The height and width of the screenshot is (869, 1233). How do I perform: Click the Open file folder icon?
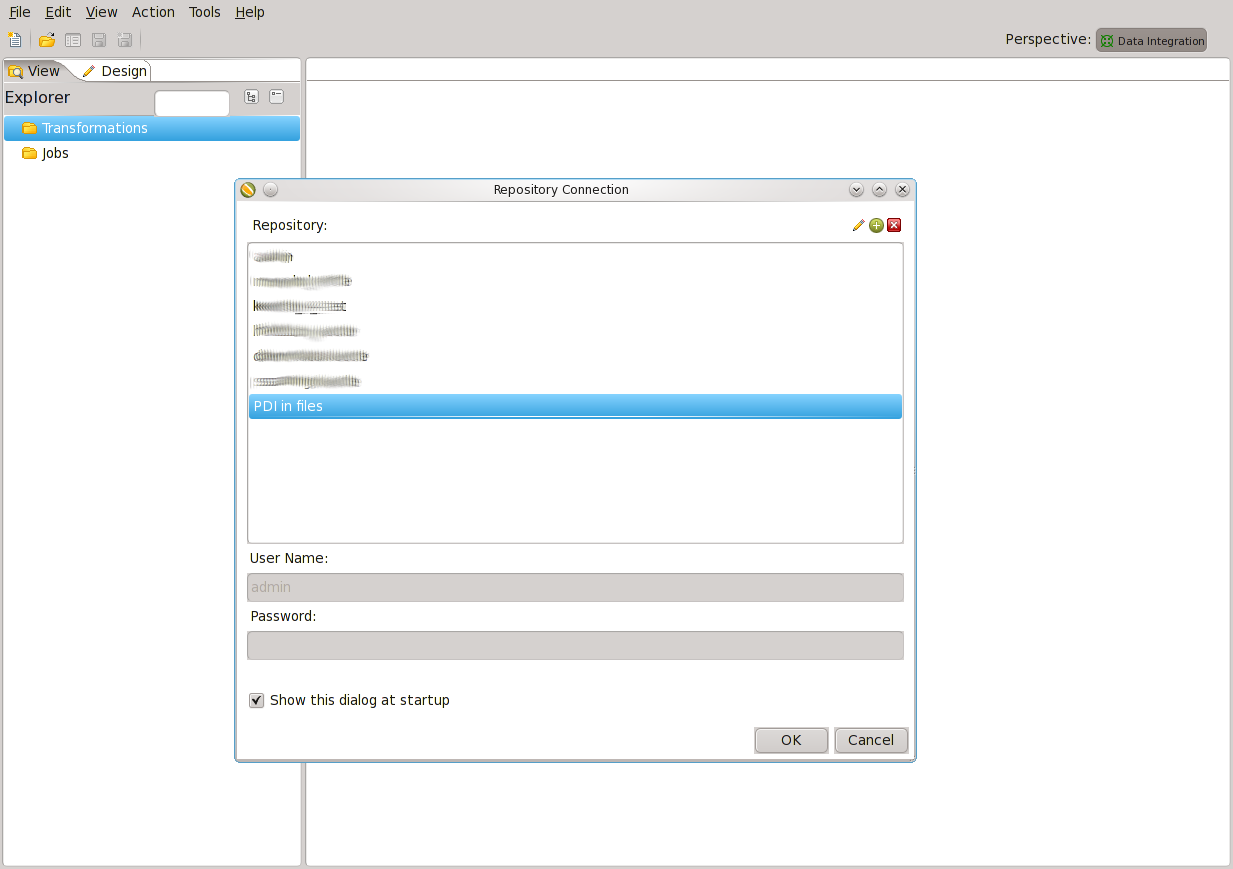(47, 40)
